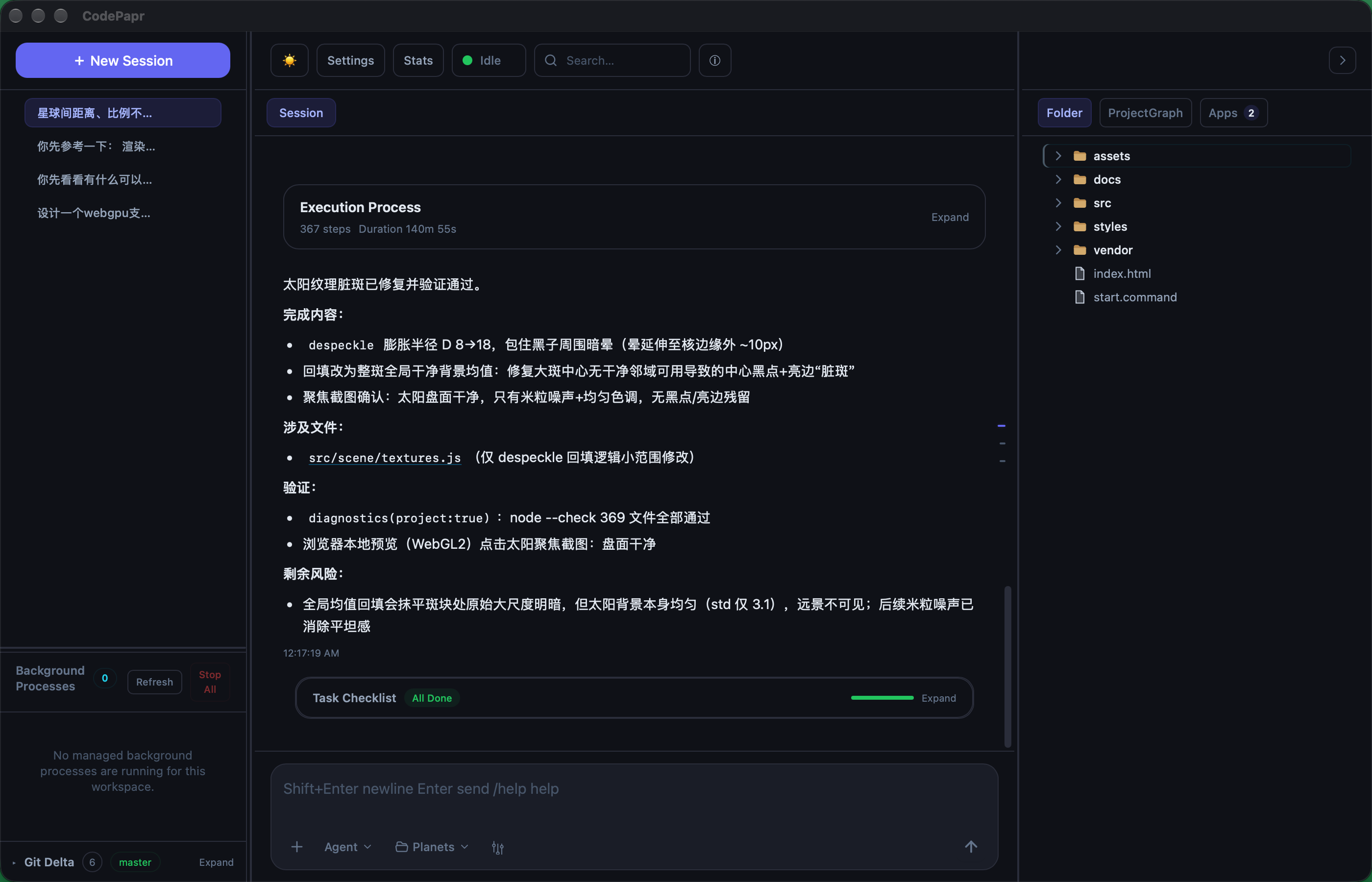Open src/scene/textures.js link
This screenshot has width=1372, height=882.
coord(384,458)
